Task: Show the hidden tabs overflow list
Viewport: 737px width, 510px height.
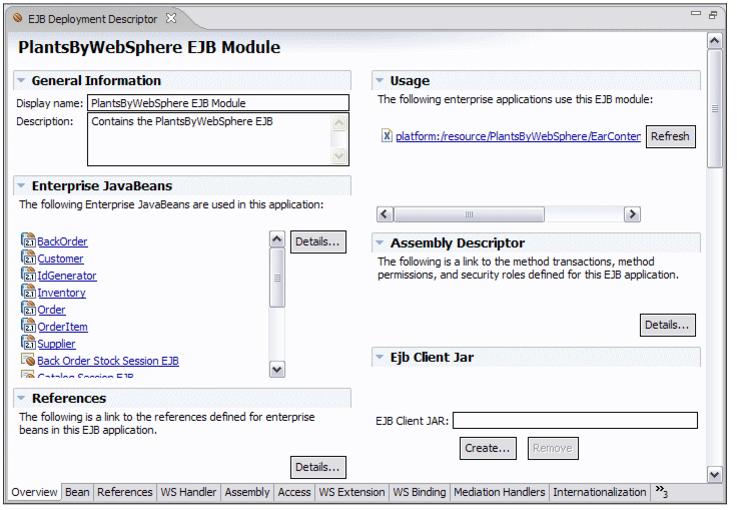Action: tap(662, 491)
